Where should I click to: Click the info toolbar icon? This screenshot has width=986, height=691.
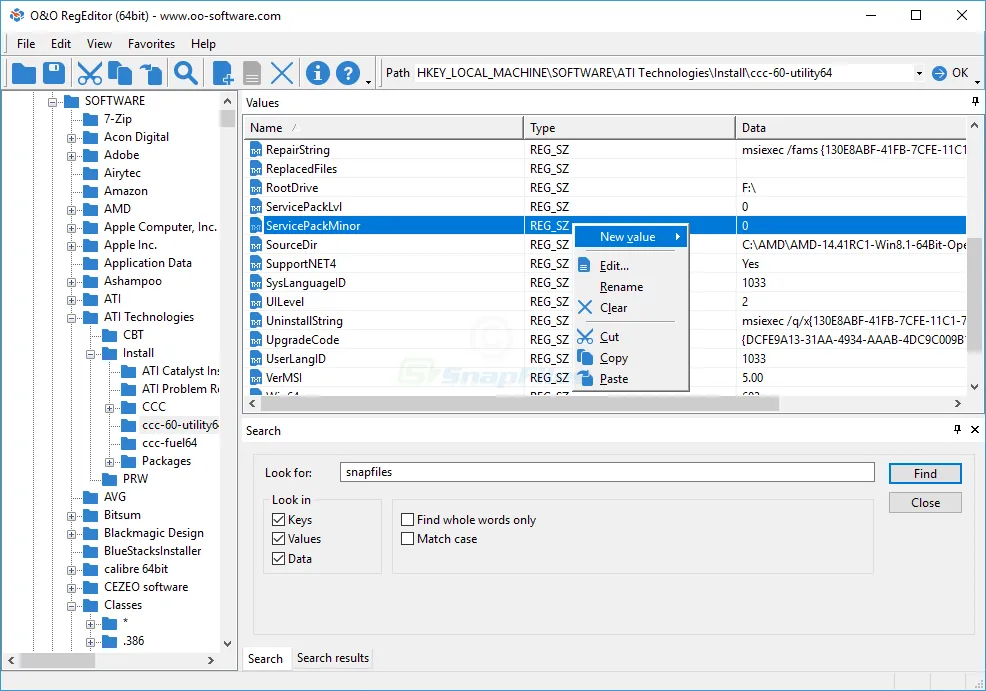[x=318, y=74]
